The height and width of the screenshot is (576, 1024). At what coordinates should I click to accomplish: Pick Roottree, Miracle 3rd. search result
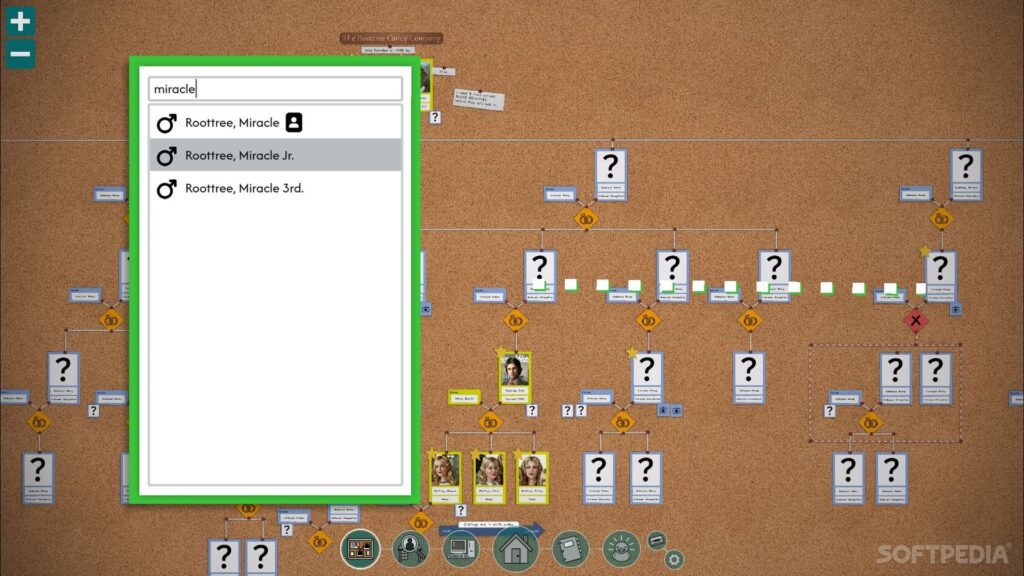pos(244,188)
